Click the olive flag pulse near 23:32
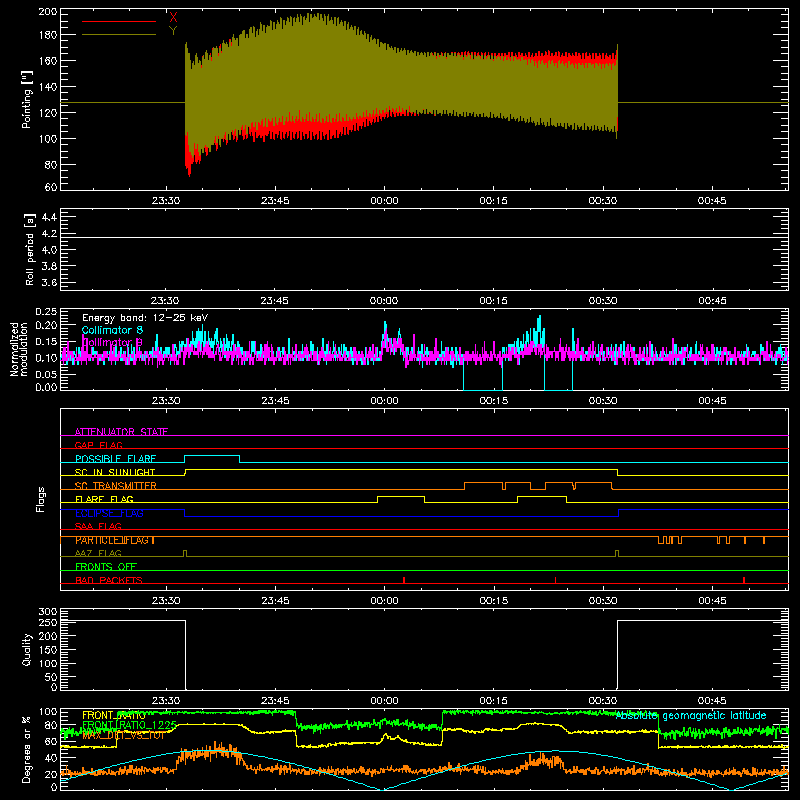 pos(185,553)
